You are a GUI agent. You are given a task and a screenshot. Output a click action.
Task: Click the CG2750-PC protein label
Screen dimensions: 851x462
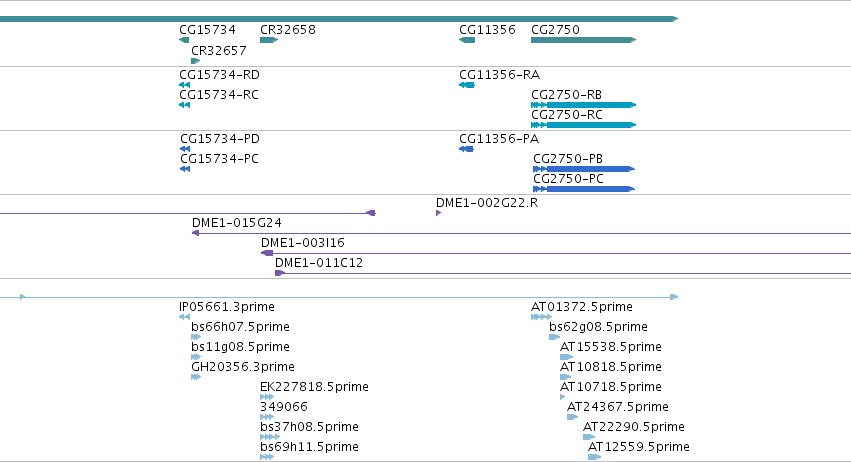568,179
